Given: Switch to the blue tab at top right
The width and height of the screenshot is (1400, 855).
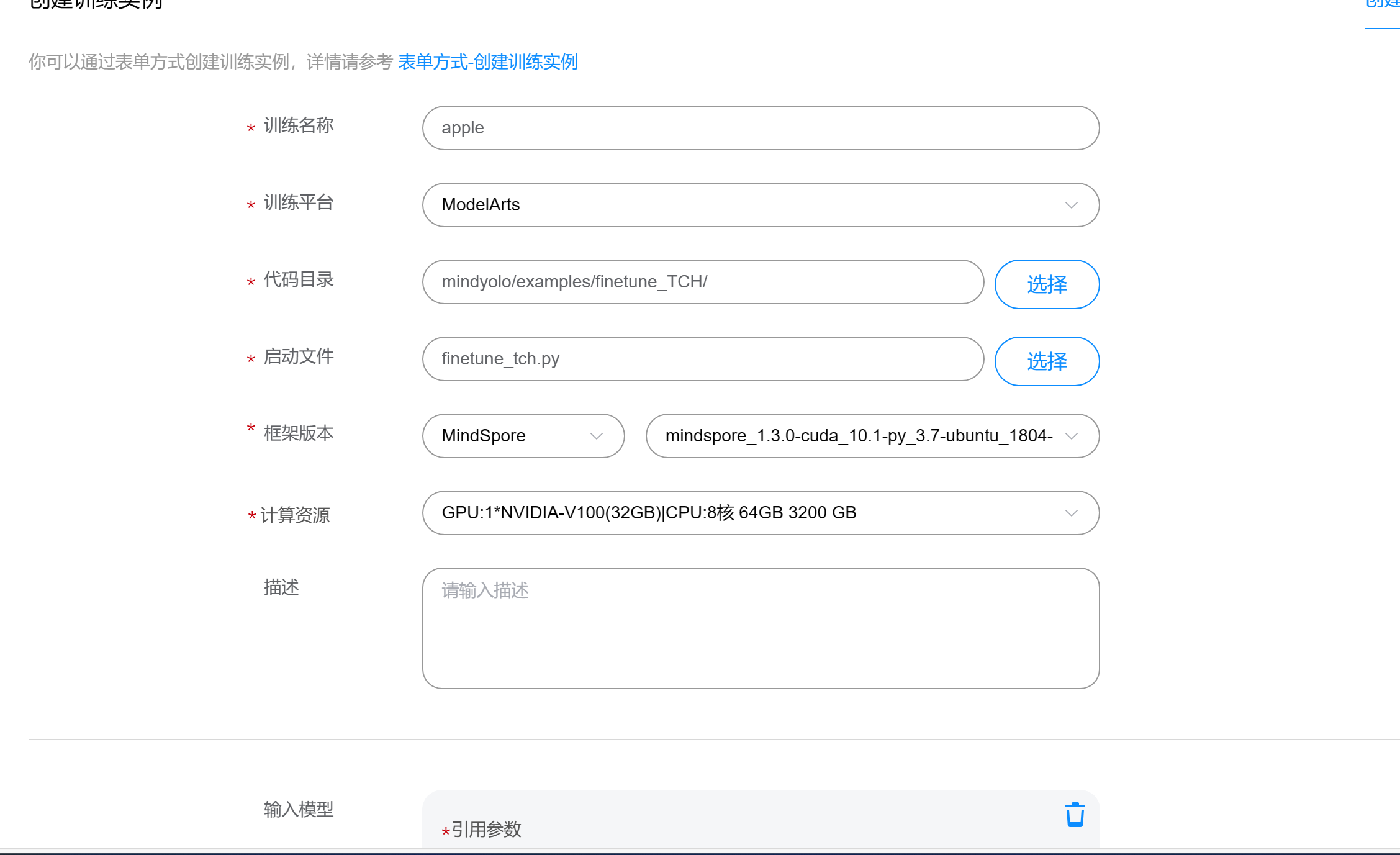Looking at the screenshot, I should (x=1383, y=6).
